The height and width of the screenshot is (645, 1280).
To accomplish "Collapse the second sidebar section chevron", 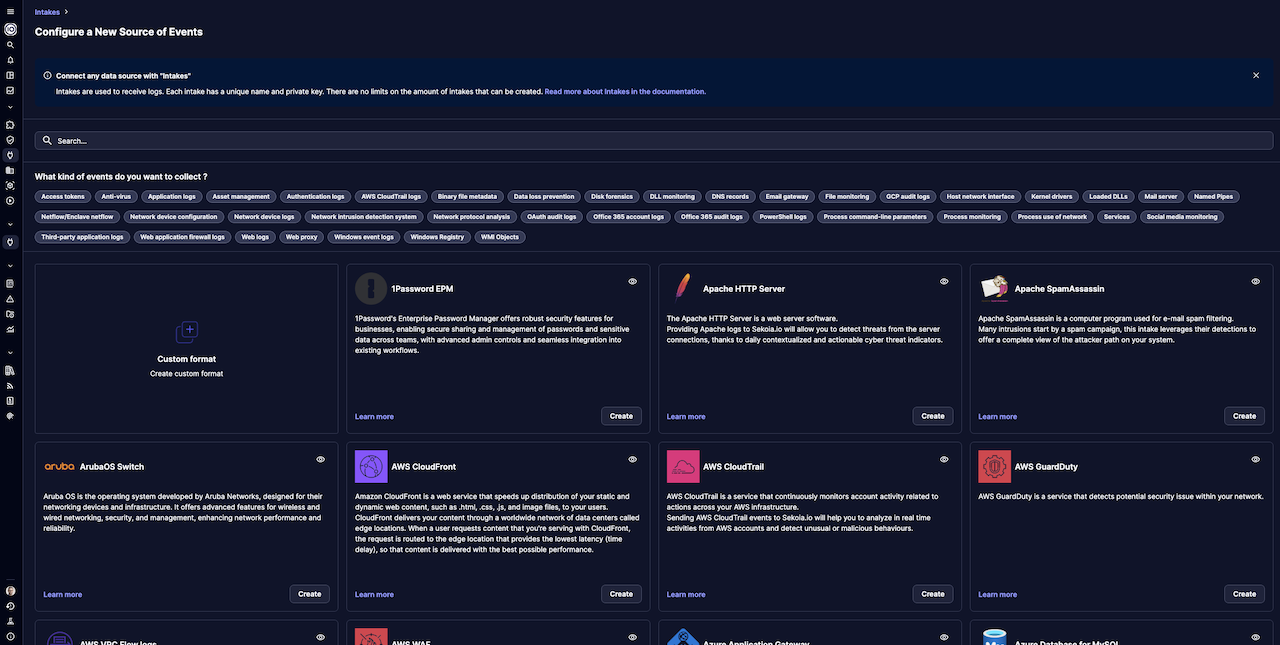I will coord(10,225).
